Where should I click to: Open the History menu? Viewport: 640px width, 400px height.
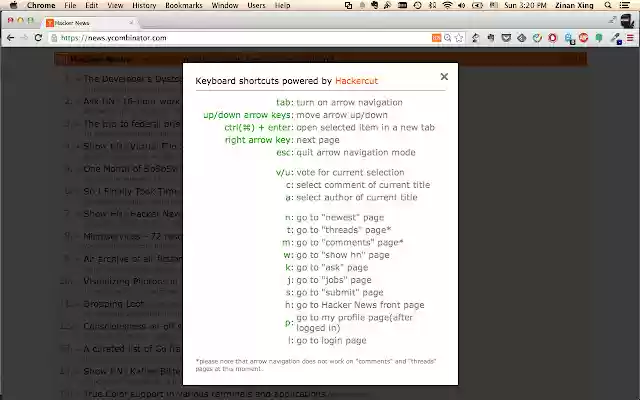click(x=144, y=5)
